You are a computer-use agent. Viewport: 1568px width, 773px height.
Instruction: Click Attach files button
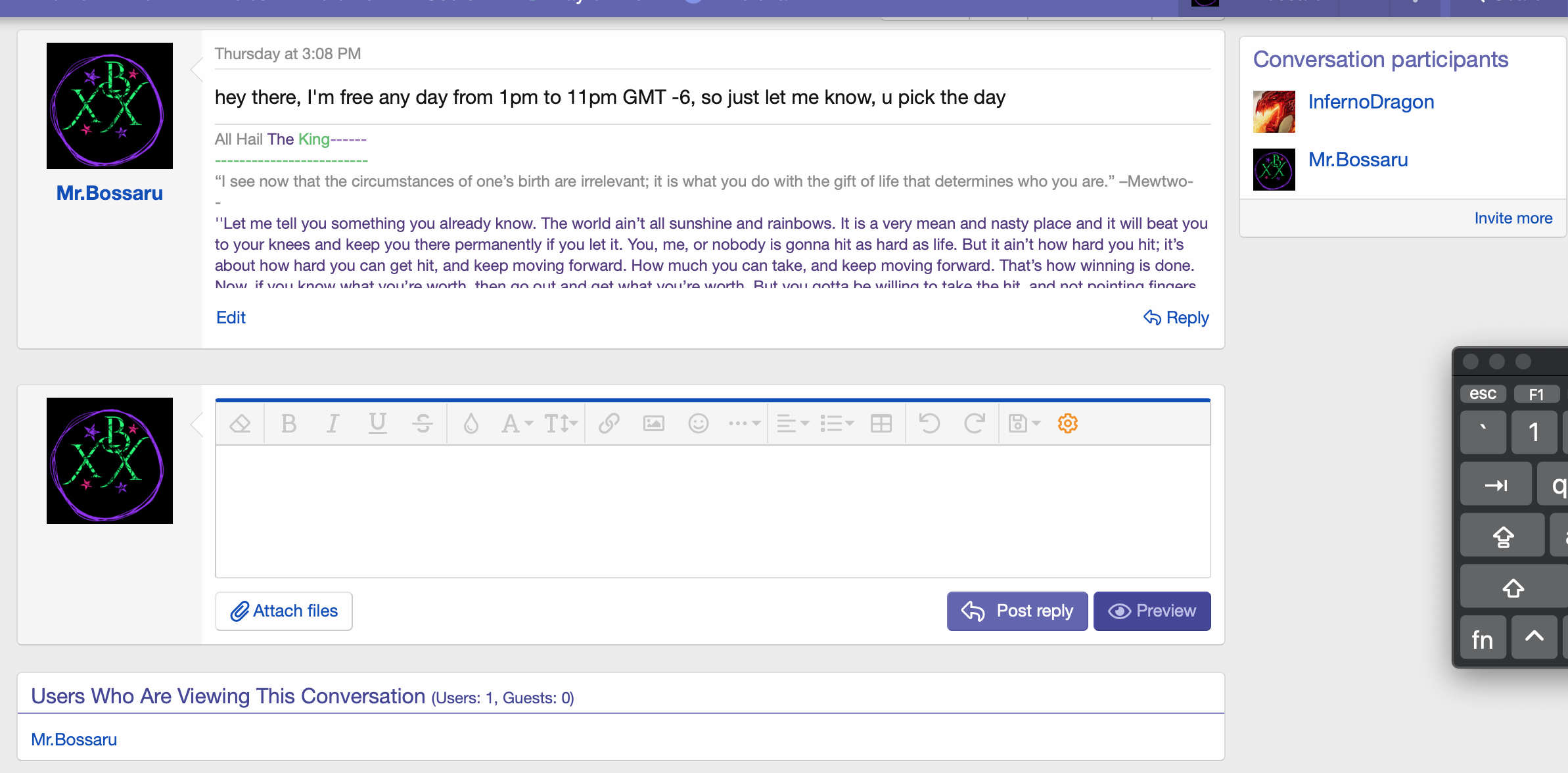284,610
